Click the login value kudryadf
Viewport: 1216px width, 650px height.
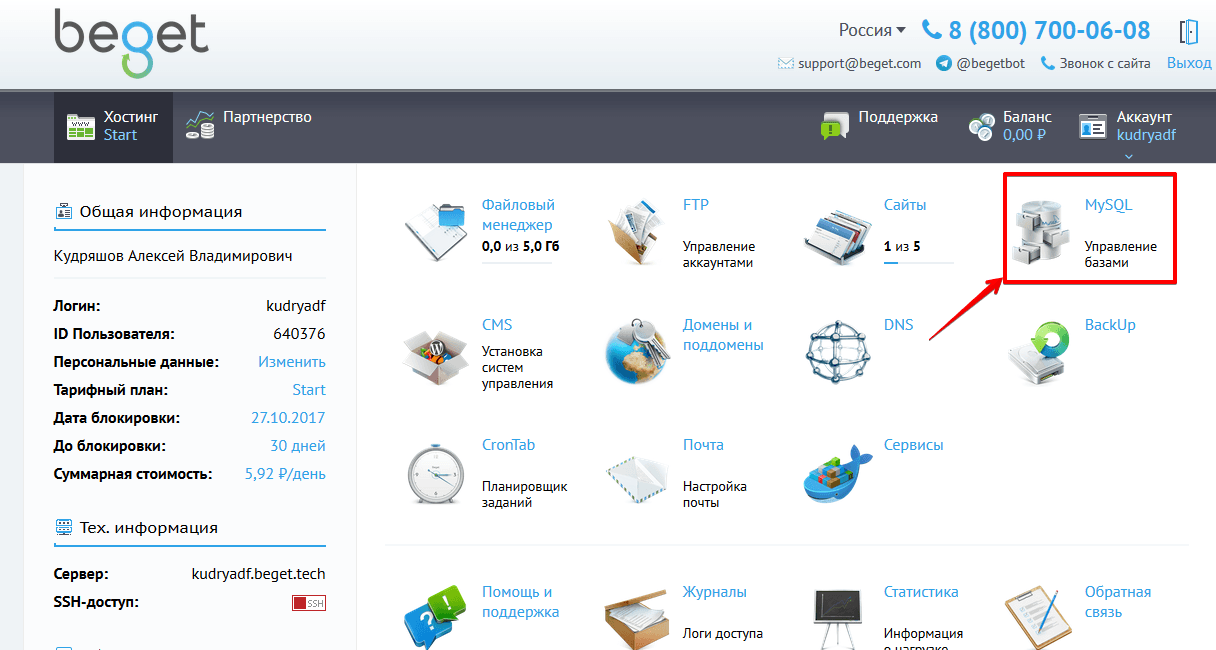295,306
